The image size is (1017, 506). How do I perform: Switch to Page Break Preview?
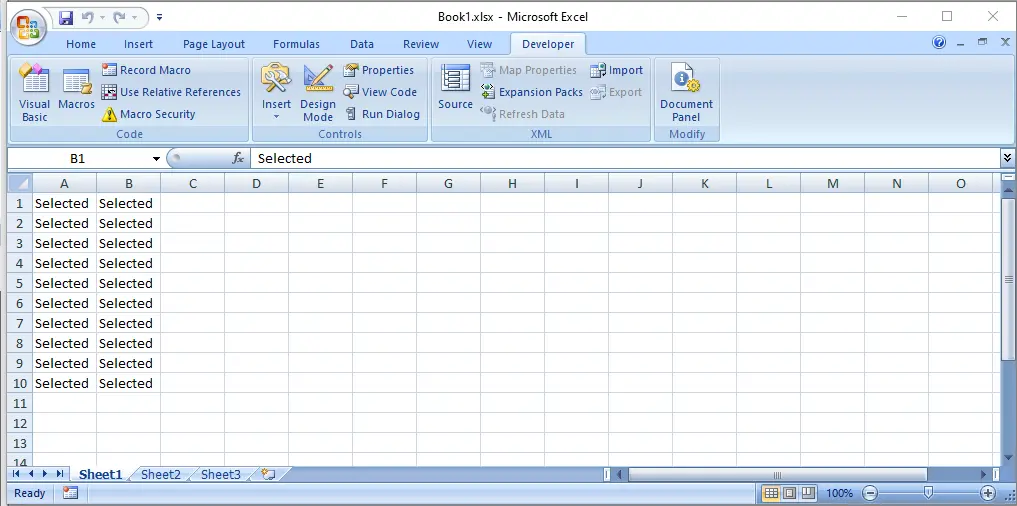(x=808, y=493)
